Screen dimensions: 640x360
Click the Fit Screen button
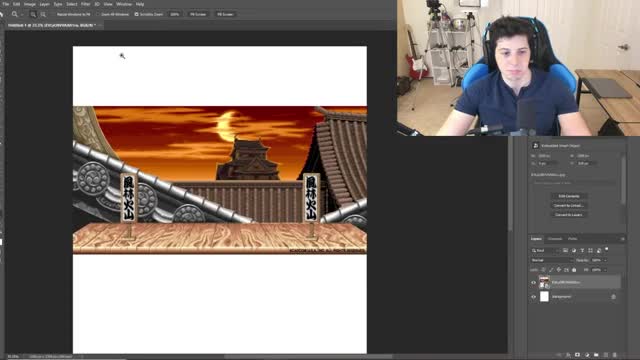pyautogui.click(x=198, y=14)
